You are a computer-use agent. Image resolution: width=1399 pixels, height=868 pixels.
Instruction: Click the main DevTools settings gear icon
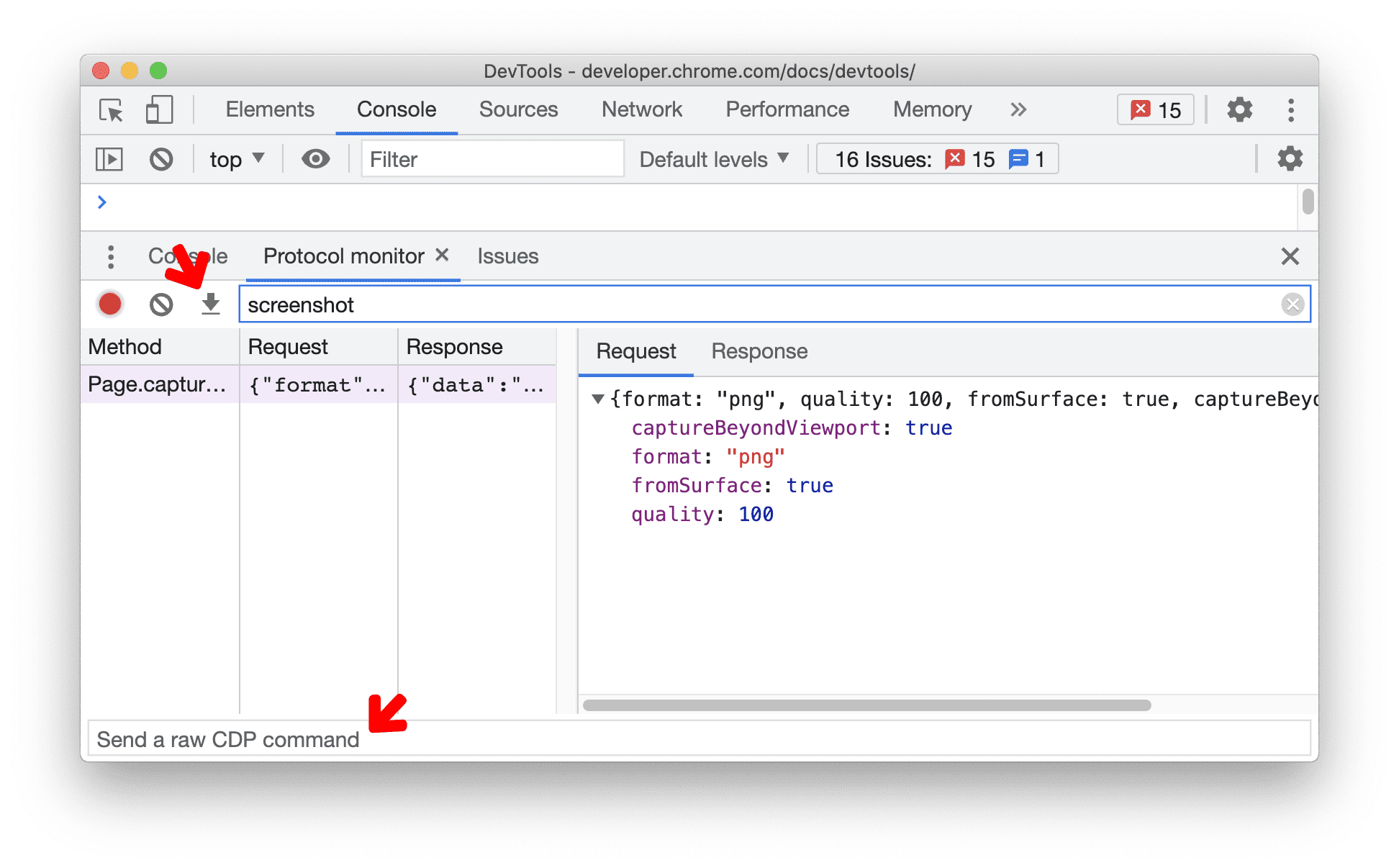coord(1237,109)
